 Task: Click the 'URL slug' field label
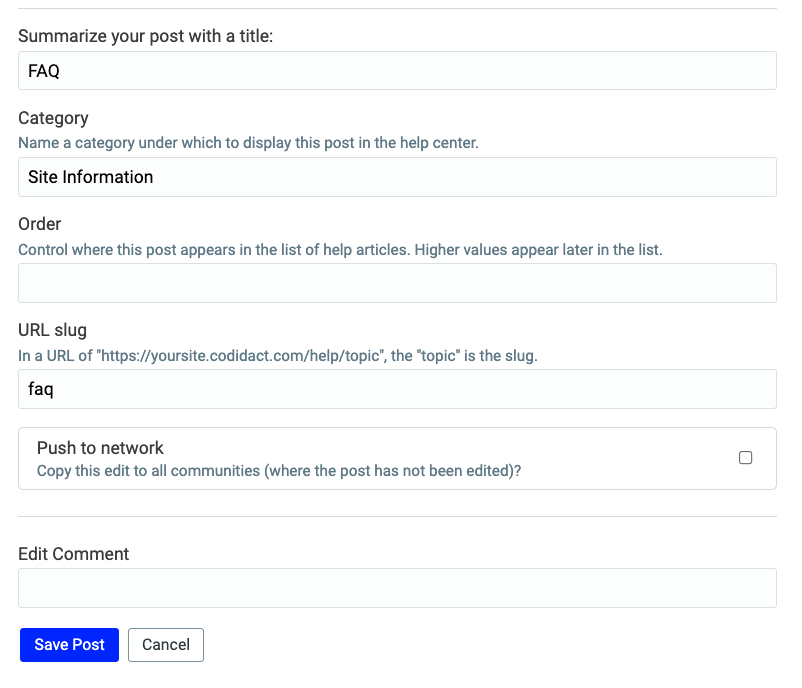click(x=52, y=330)
